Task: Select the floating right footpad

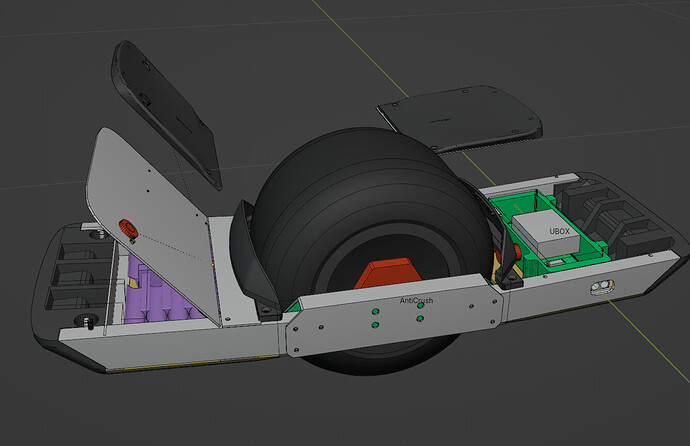Action: (460, 117)
